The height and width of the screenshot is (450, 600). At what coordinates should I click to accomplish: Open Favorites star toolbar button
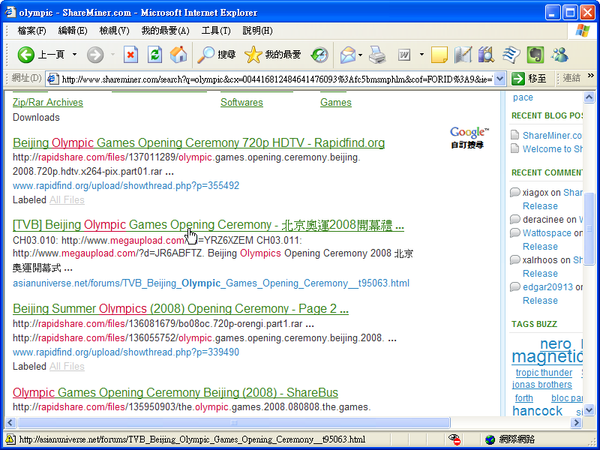[272, 55]
